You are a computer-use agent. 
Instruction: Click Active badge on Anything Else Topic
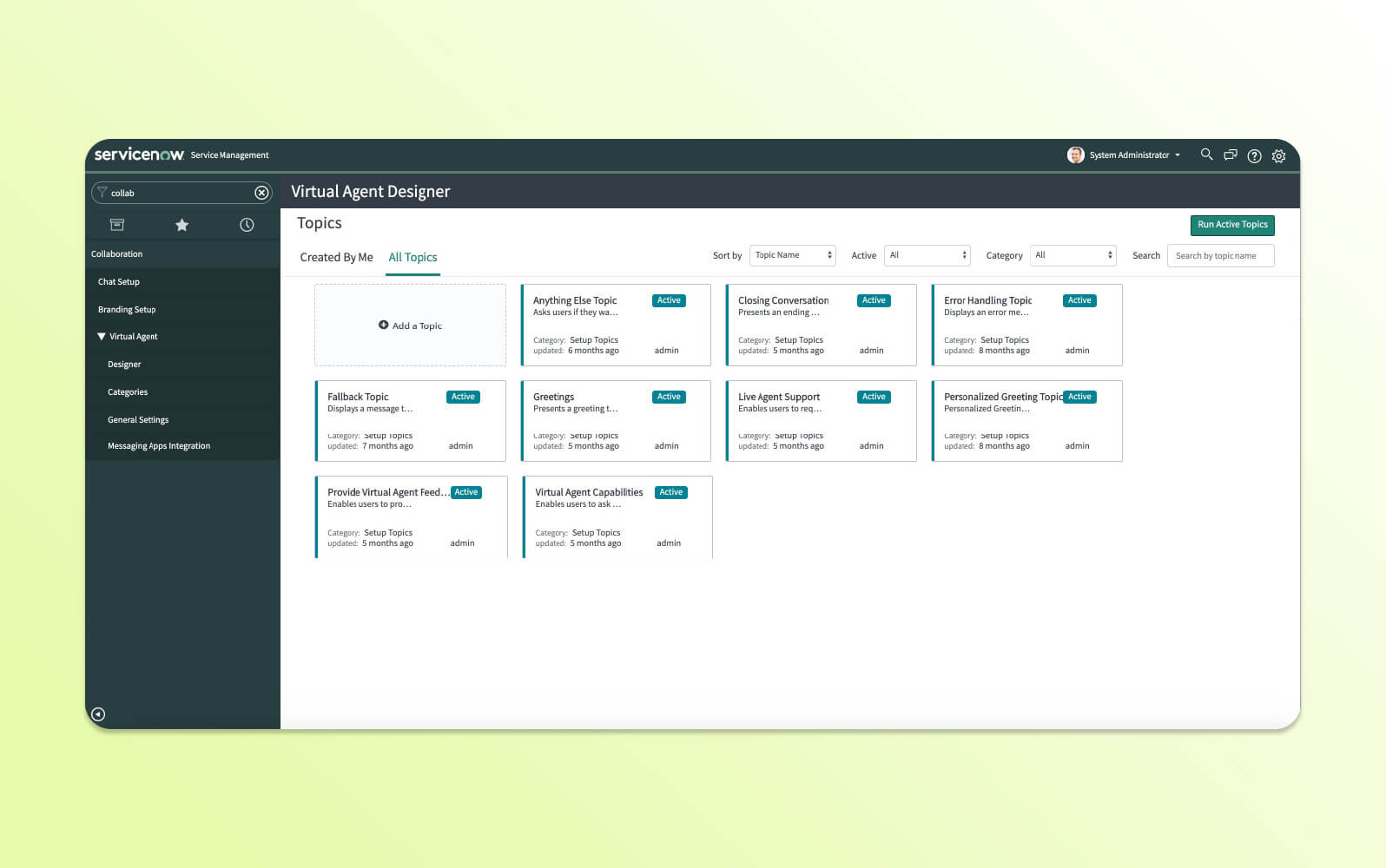(x=669, y=300)
